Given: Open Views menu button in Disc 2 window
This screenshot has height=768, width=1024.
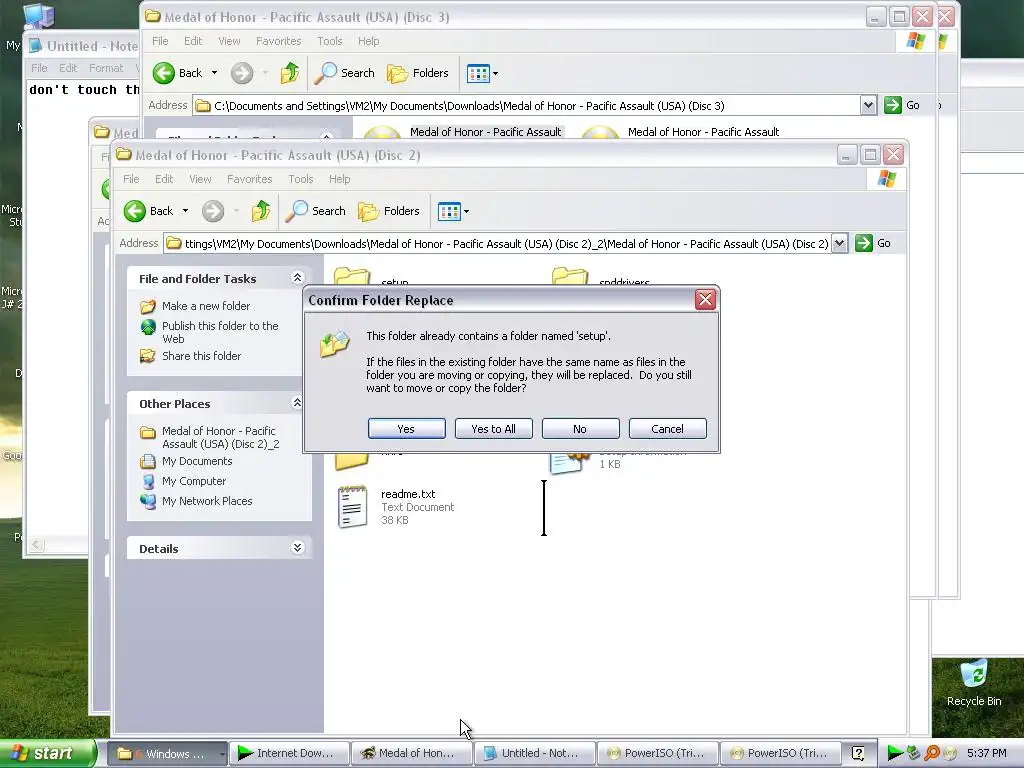Looking at the screenshot, I should (x=453, y=211).
